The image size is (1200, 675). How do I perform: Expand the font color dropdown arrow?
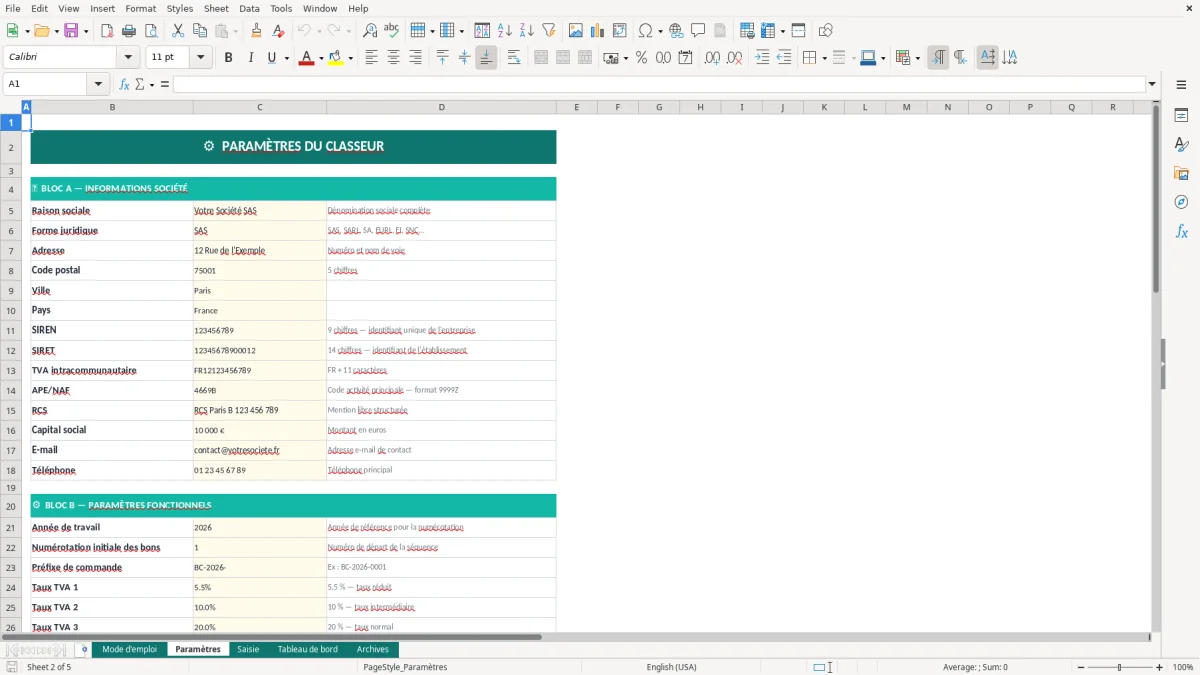pos(320,58)
